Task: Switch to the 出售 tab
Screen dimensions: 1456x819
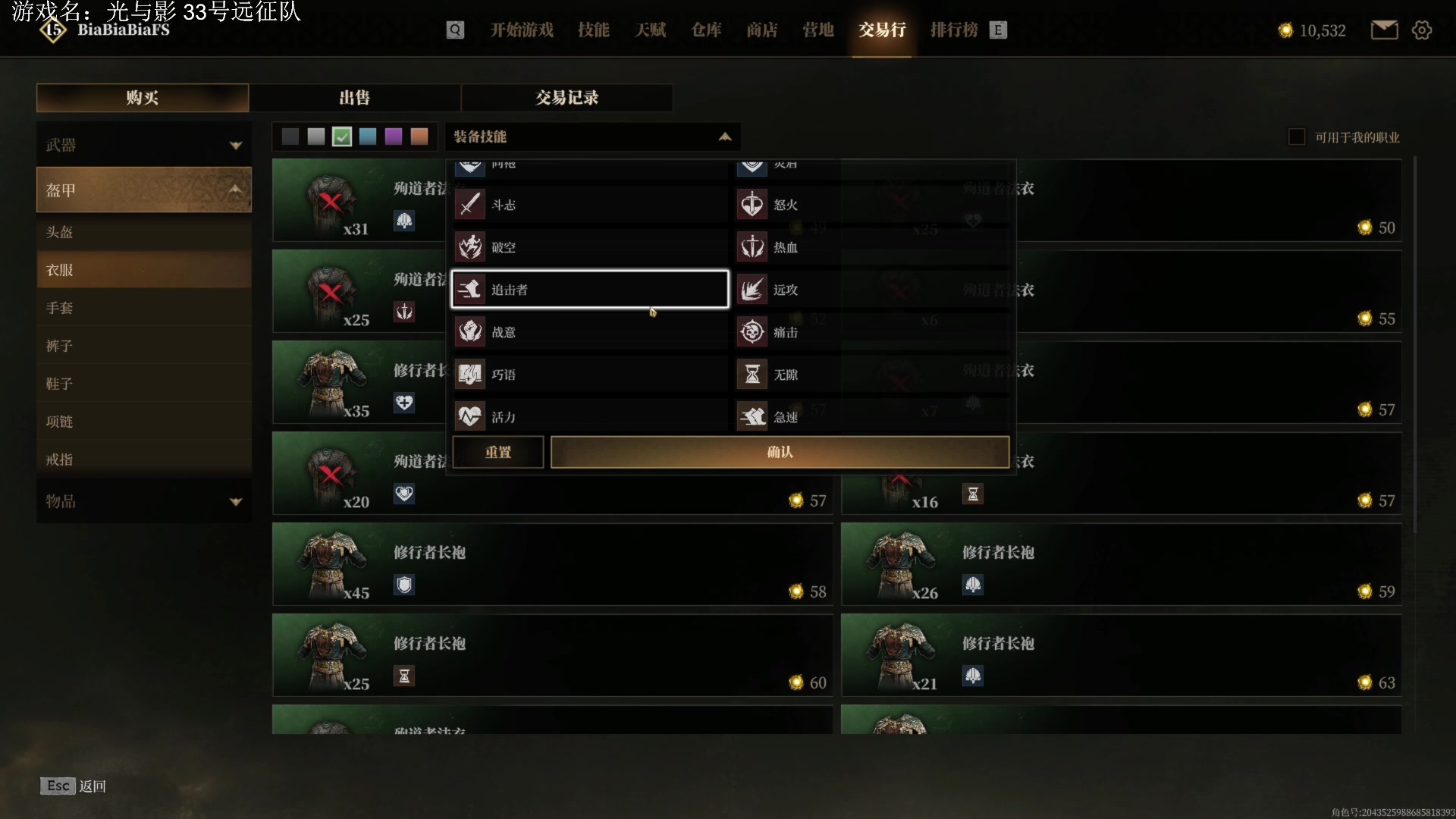Action: pos(354,98)
